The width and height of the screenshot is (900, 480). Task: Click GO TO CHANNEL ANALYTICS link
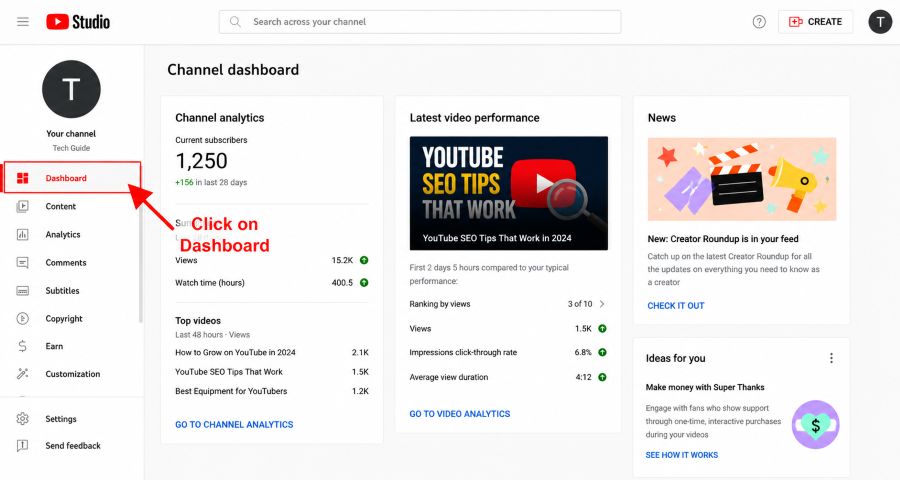coord(234,424)
